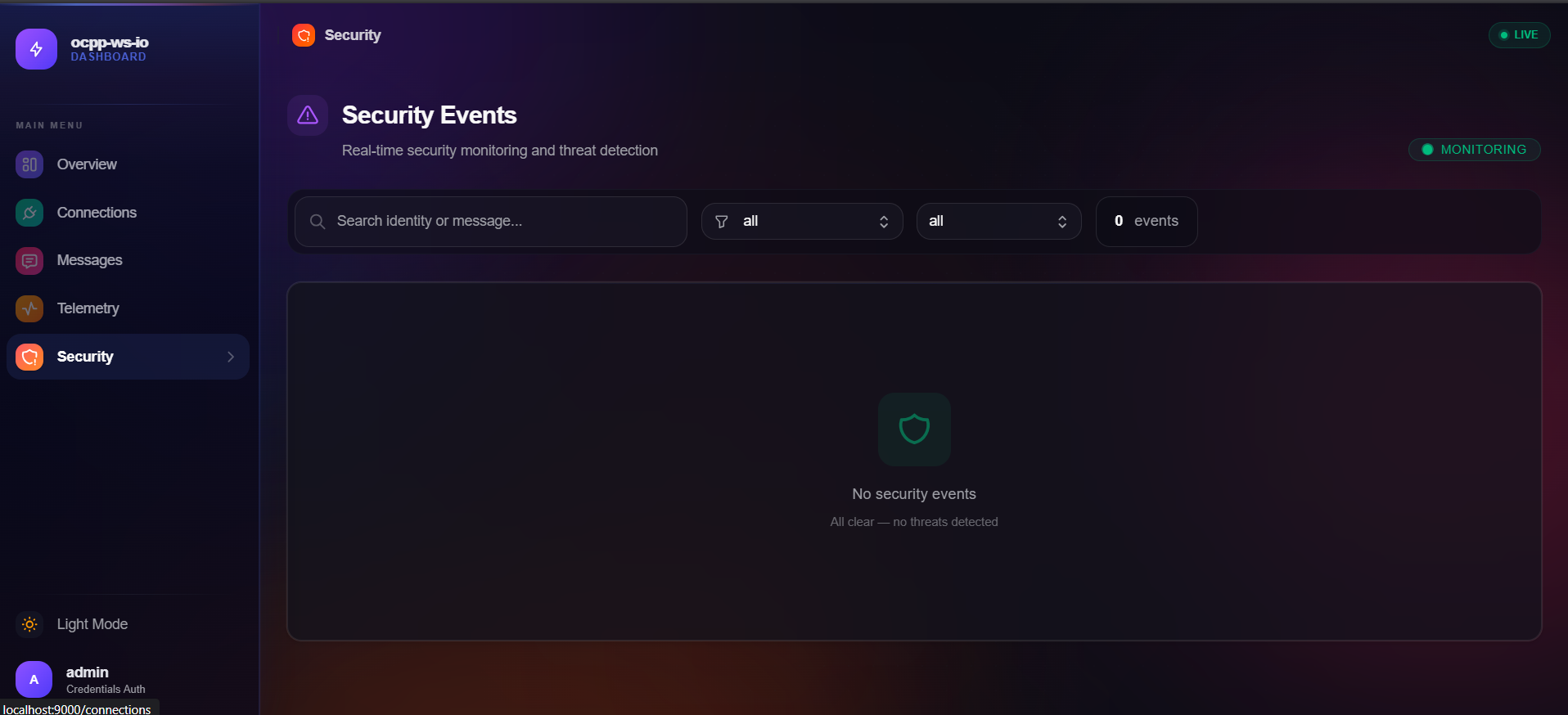1568x715 pixels.
Task: Click the ocpp-ws-io lightning bolt logo
Action: click(35, 49)
